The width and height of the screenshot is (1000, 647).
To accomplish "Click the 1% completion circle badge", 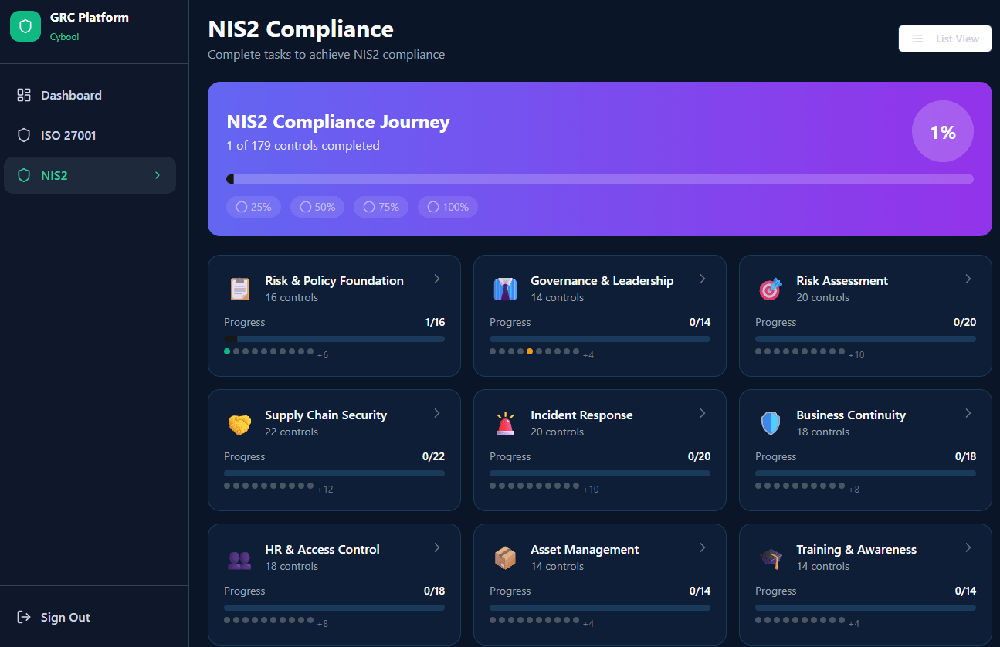I will tap(943, 132).
